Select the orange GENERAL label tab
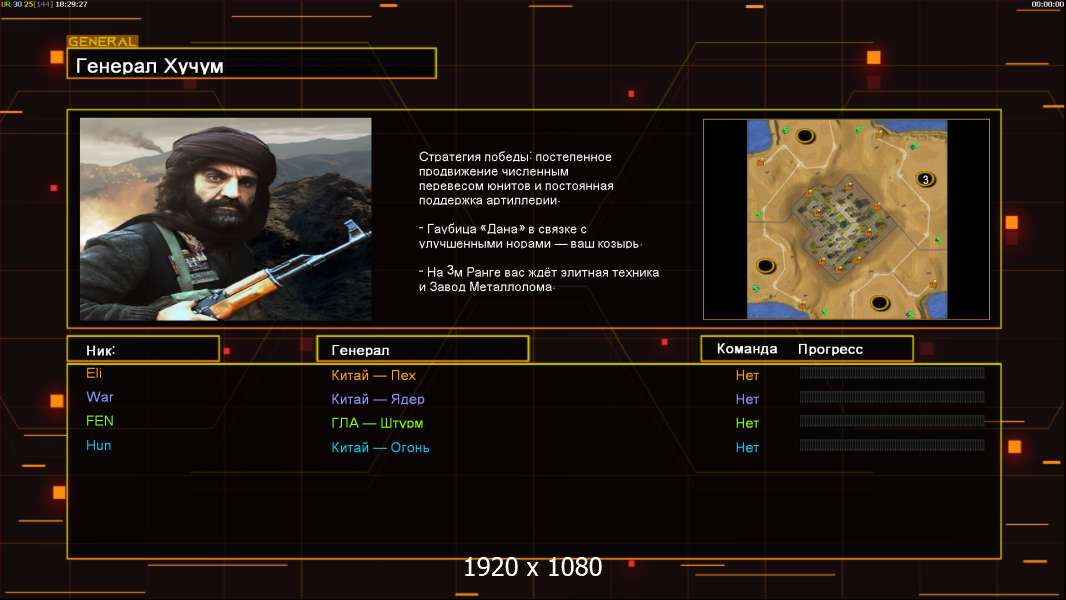Screen dimensions: 1066x600 pyautogui.click(x=102, y=42)
